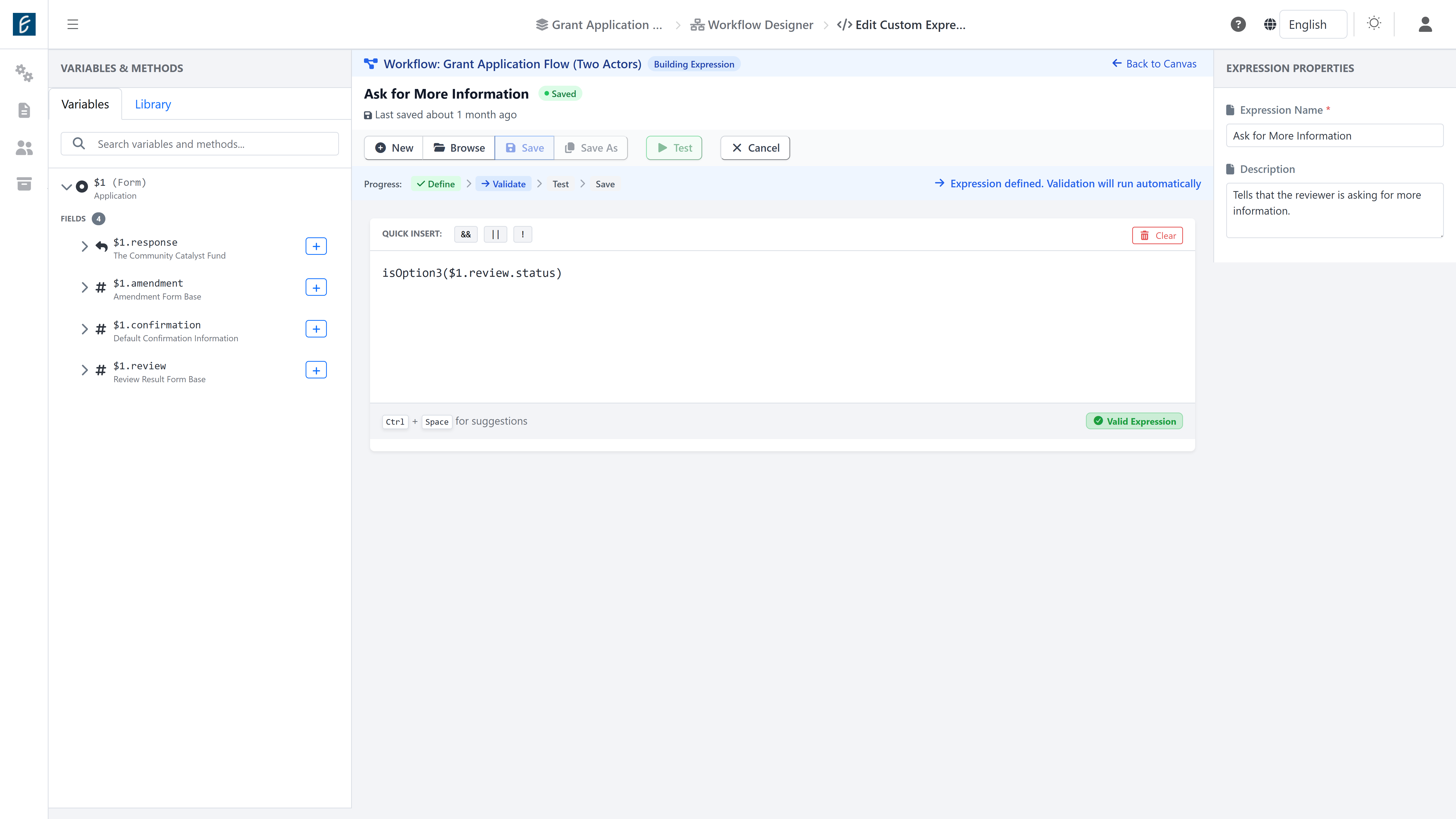Insert && operator into expression
The height and width of the screenshot is (819, 1456).
pyautogui.click(x=465, y=234)
